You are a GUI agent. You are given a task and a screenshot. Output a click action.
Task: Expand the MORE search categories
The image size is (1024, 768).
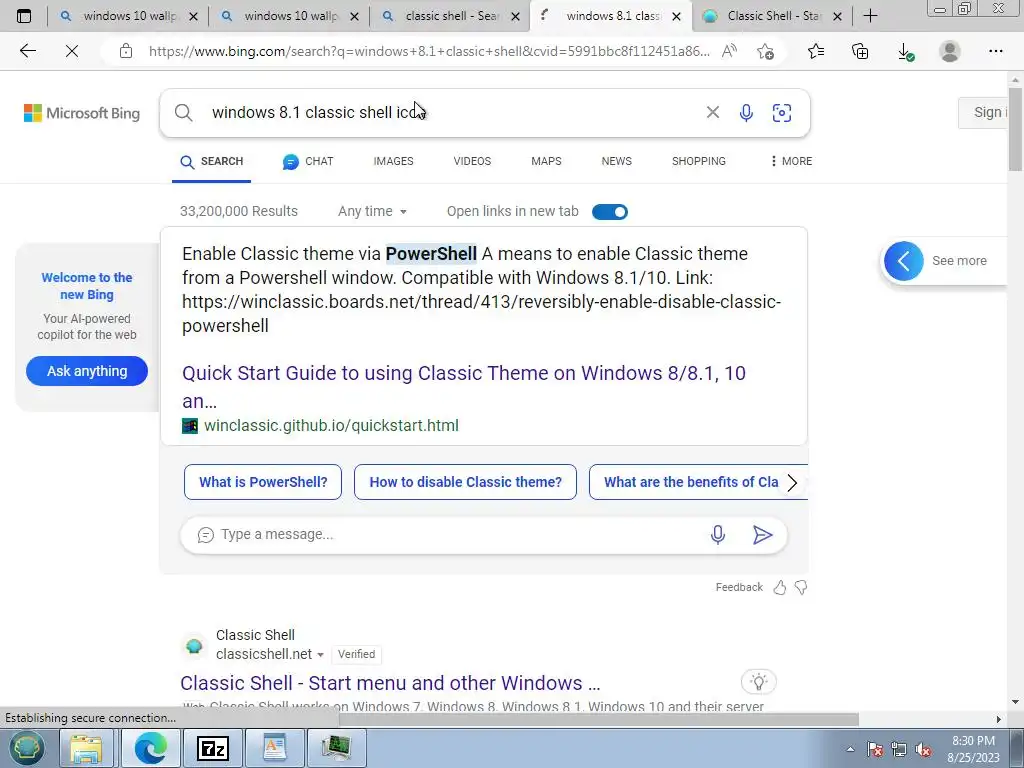click(x=791, y=161)
